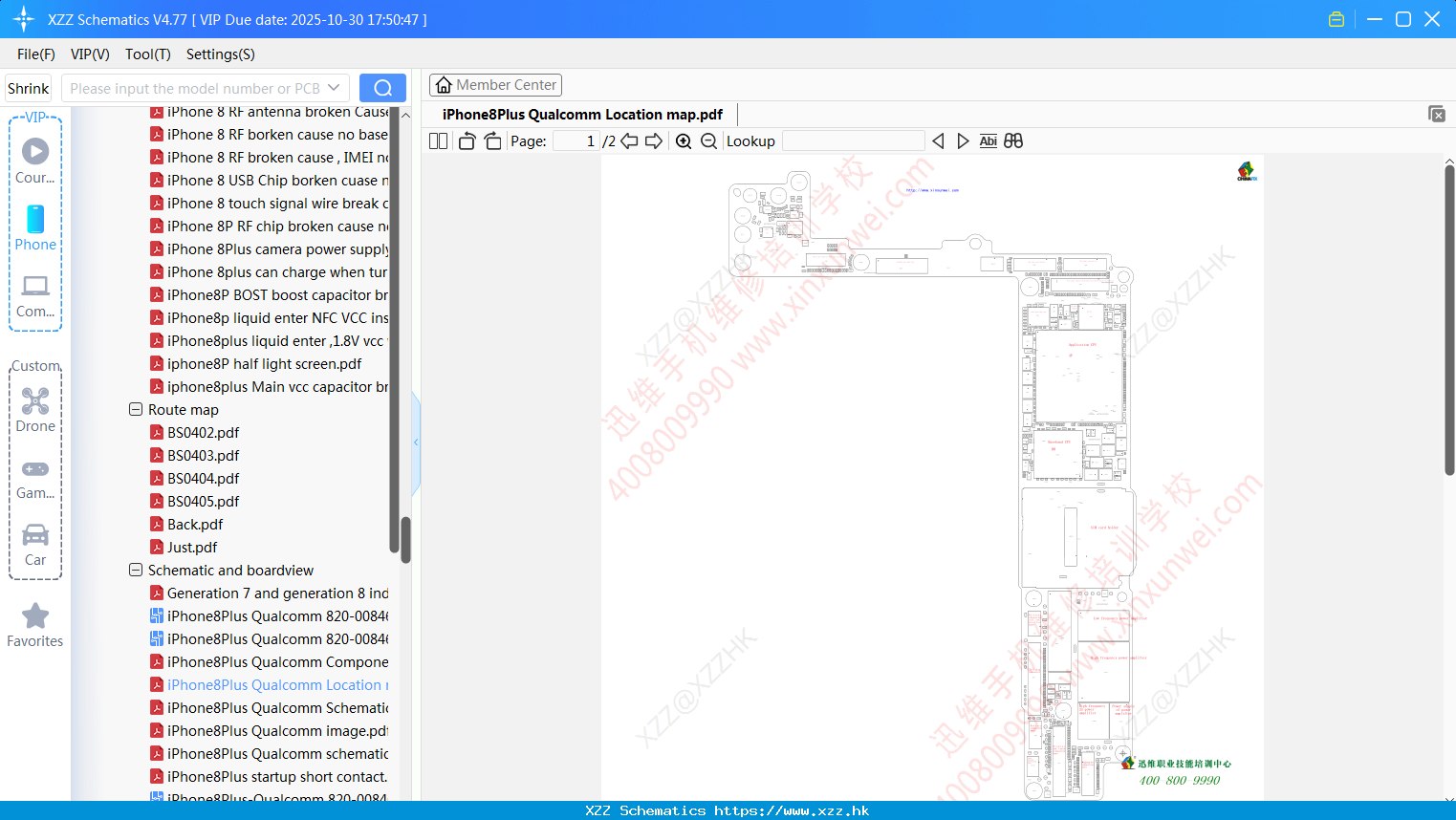
Task: Open the Car category
Action: point(35,546)
